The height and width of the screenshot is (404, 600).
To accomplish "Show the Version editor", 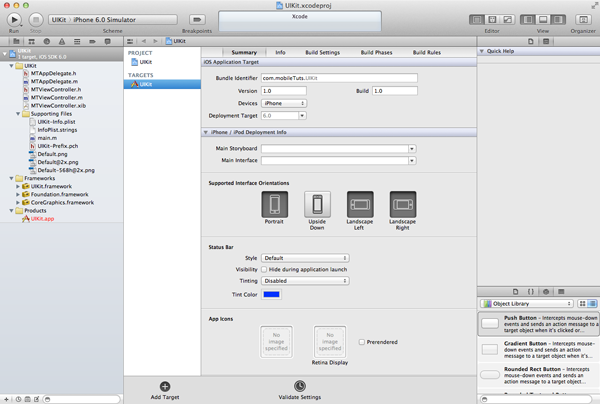I will point(507,20).
